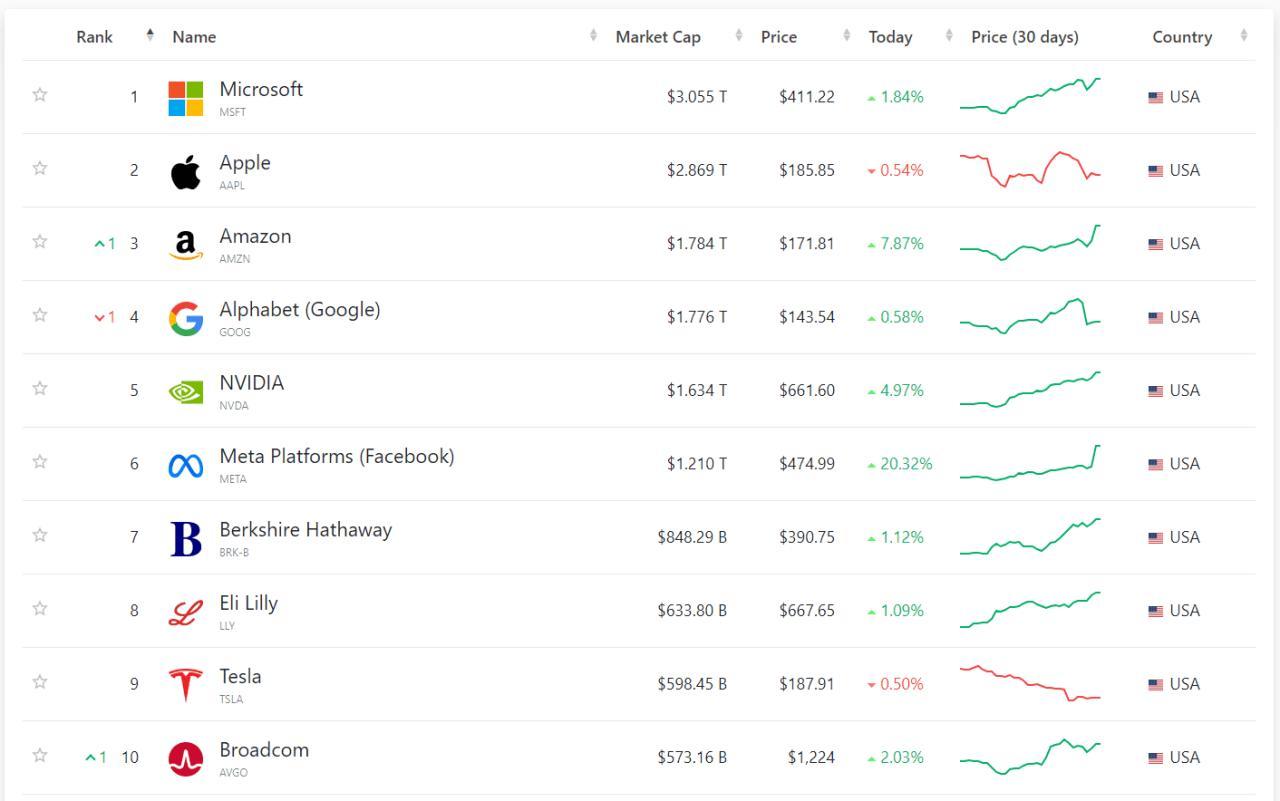Click the USA flag in Apple row
Viewport: 1280px width, 801px height.
[1156, 171]
